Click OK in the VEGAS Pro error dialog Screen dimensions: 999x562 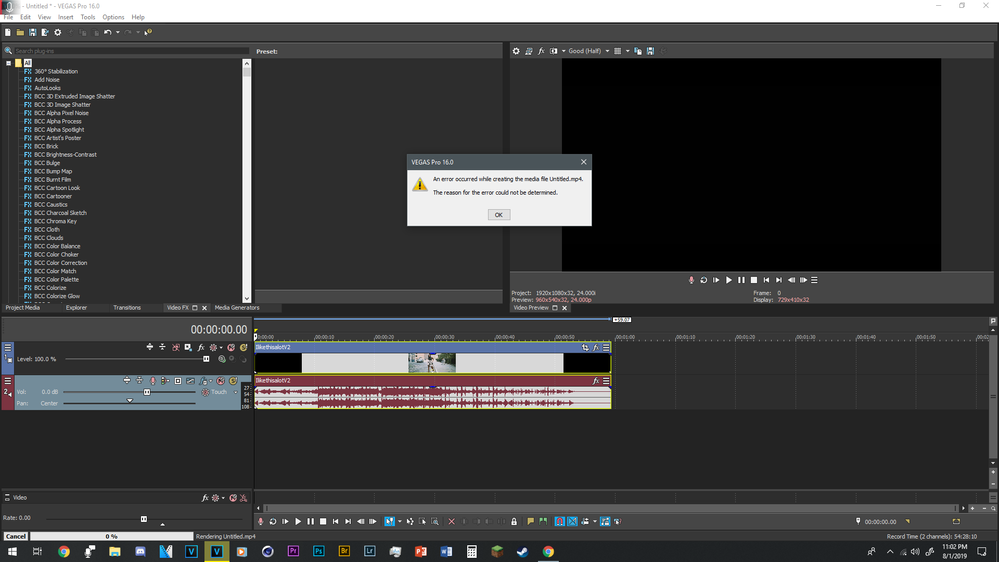click(x=498, y=215)
